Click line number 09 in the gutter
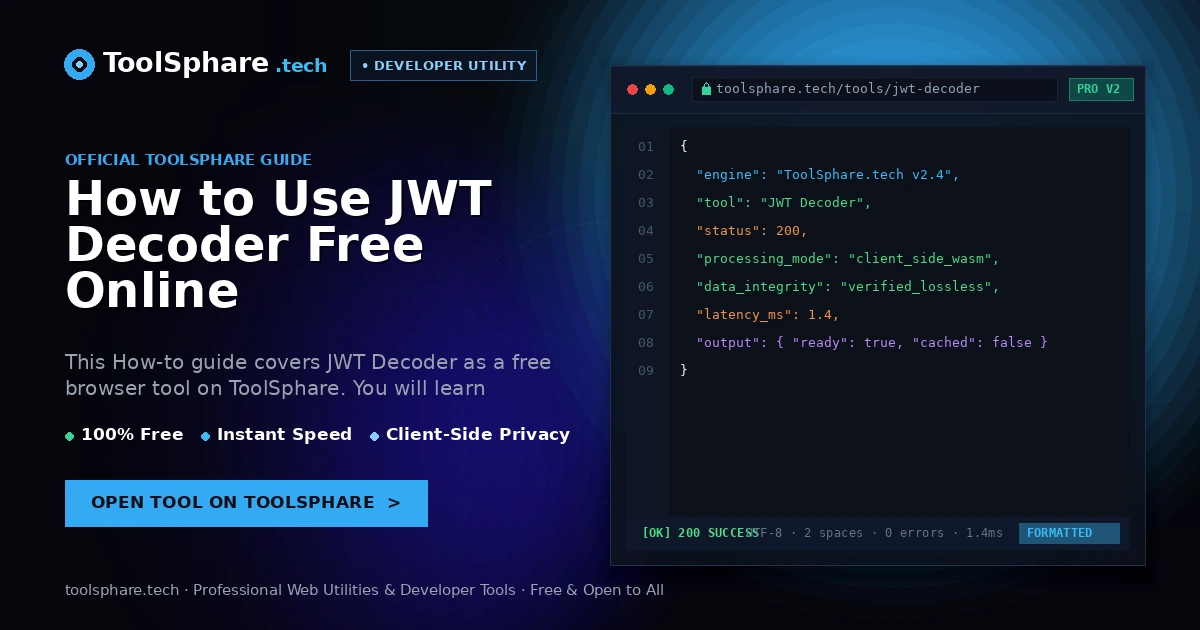1200x630 pixels. [x=646, y=371]
